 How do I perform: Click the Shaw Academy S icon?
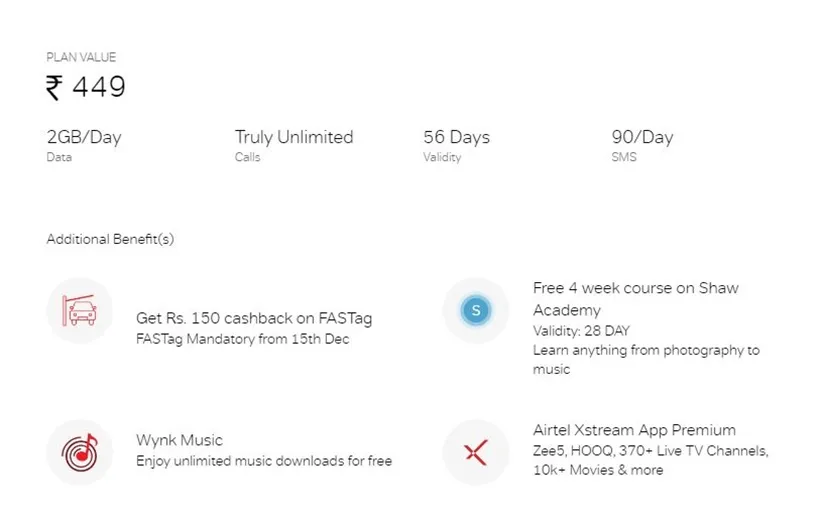click(476, 311)
